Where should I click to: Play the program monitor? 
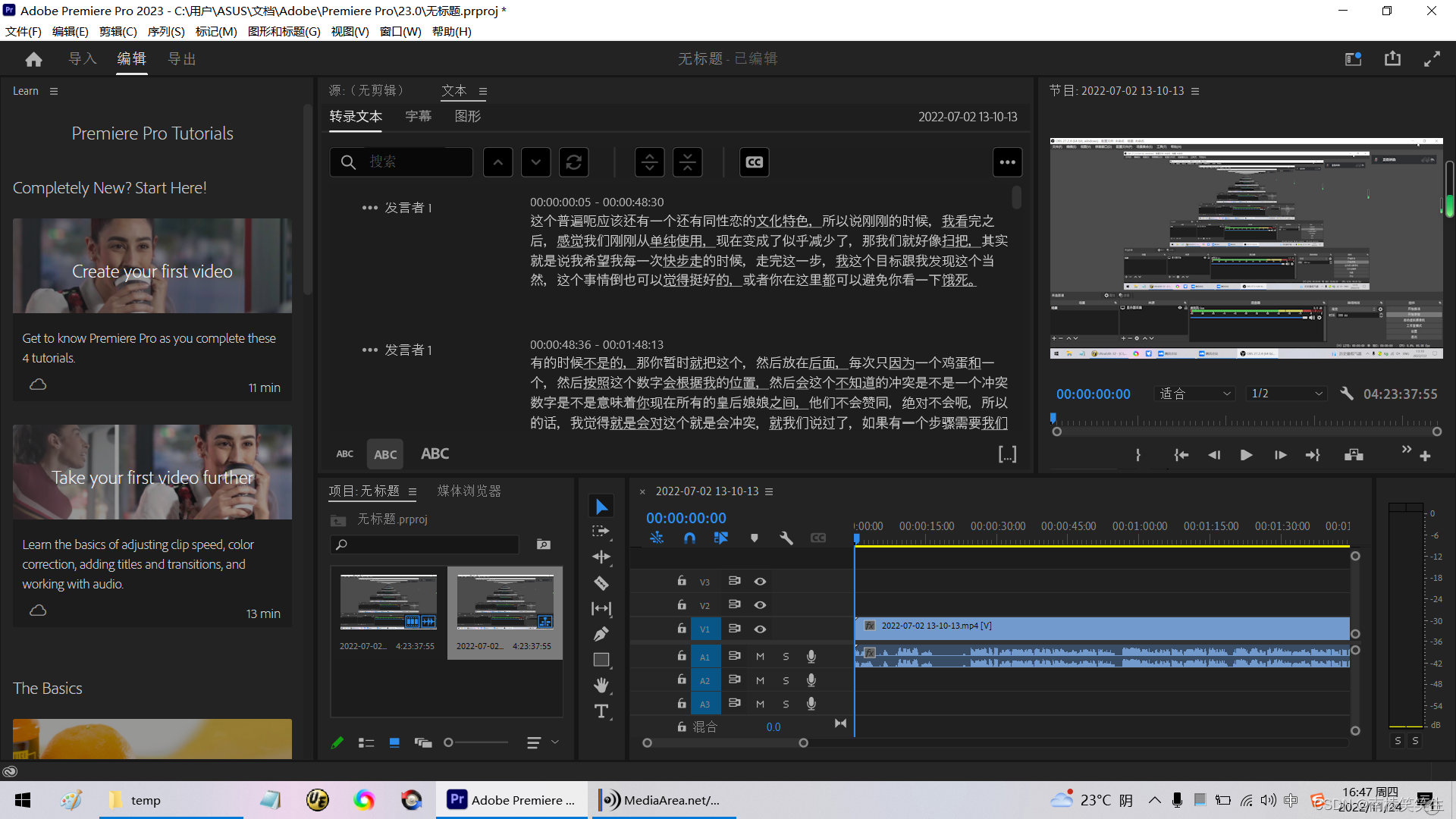pos(1246,455)
